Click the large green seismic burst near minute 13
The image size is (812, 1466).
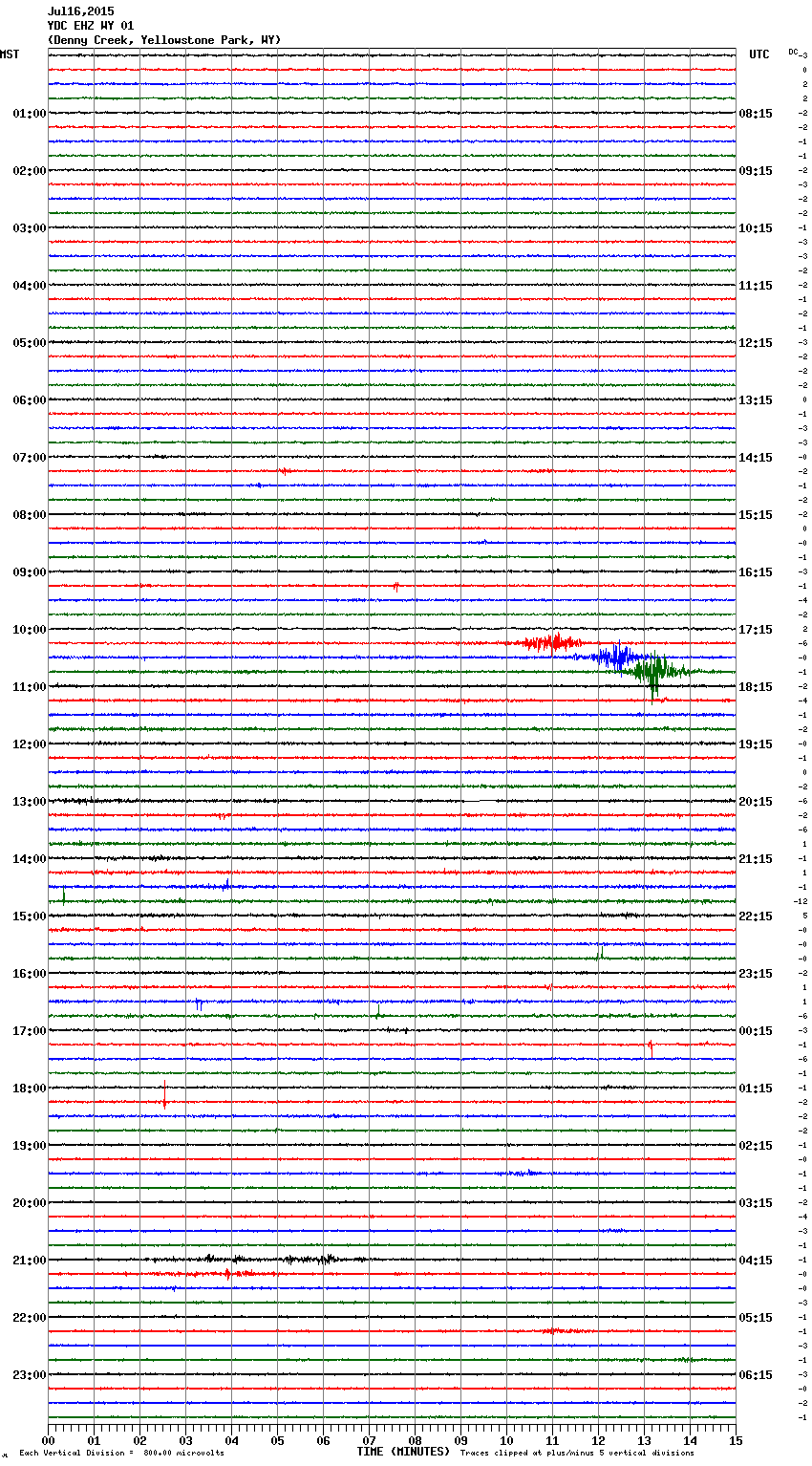655,673
